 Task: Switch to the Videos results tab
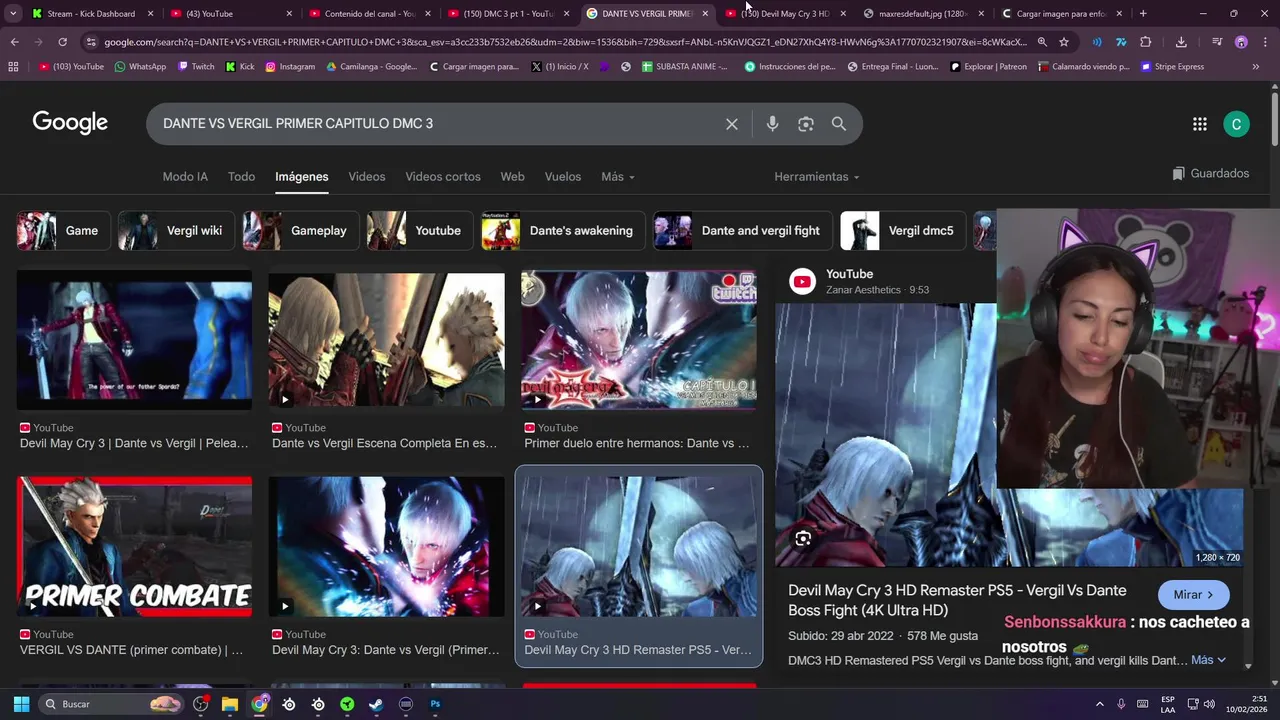click(x=367, y=176)
